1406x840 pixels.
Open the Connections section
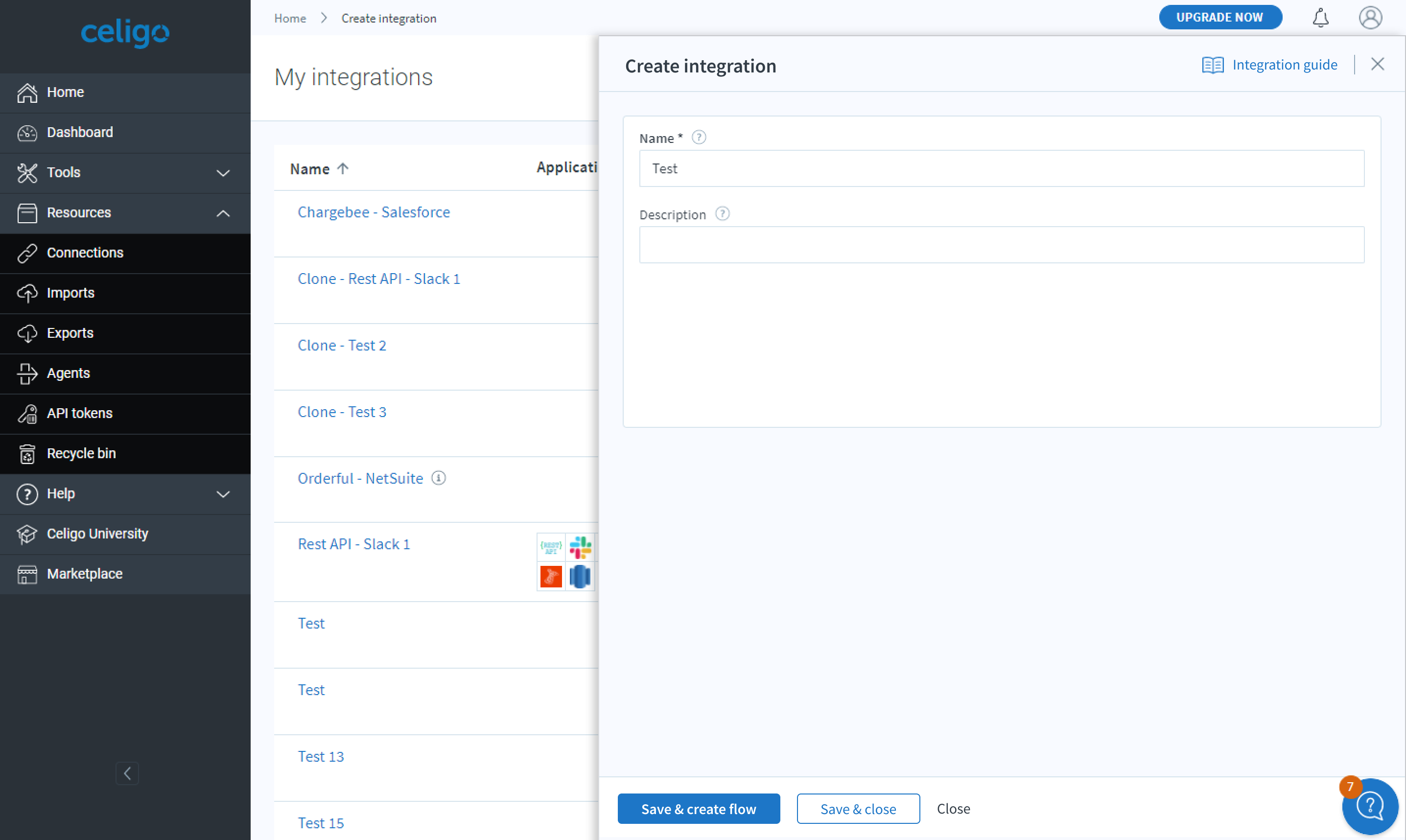(85, 252)
